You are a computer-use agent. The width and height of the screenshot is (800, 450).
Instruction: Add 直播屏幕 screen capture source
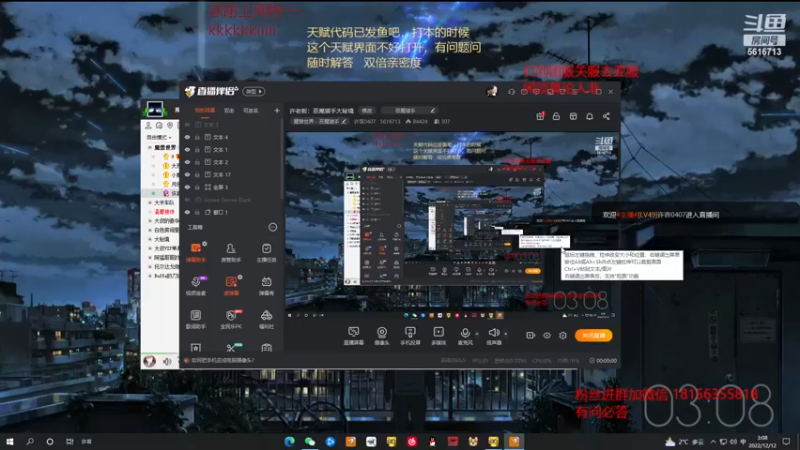click(x=354, y=336)
